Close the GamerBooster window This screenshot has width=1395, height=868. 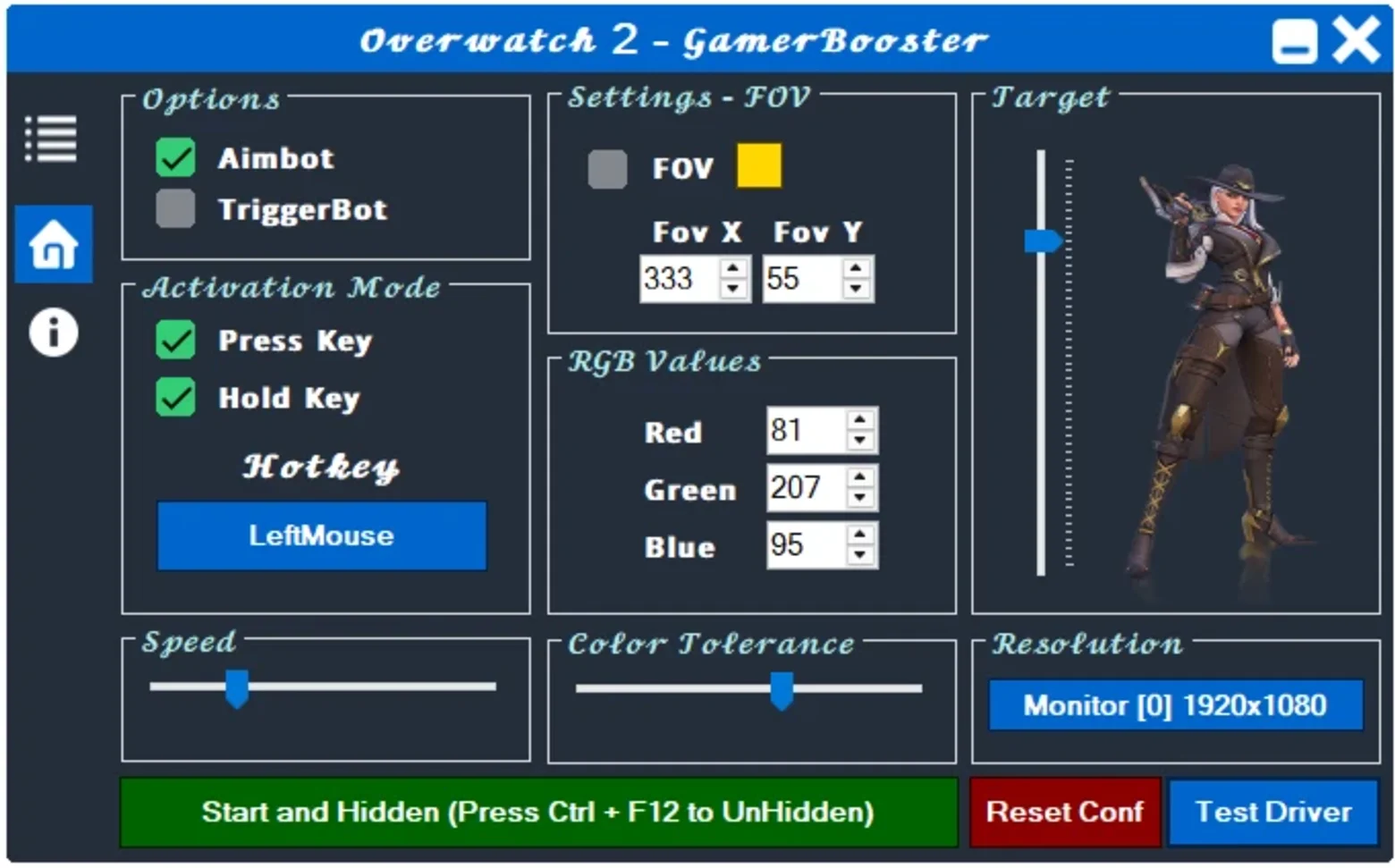point(1356,40)
